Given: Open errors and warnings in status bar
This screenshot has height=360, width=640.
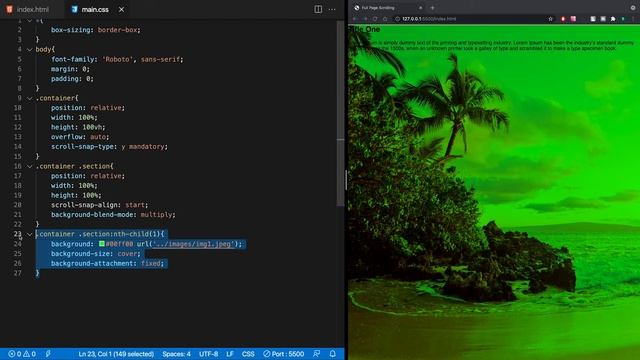Looking at the screenshot, I should coord(22,354).
